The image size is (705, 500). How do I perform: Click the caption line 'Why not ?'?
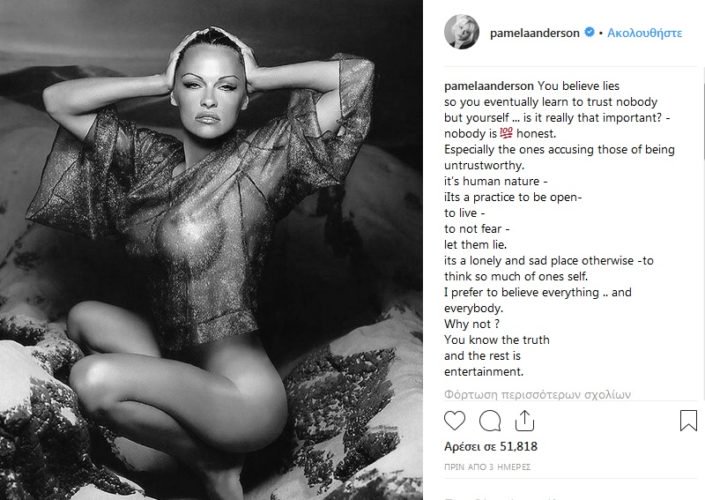(x=472, y=324)
